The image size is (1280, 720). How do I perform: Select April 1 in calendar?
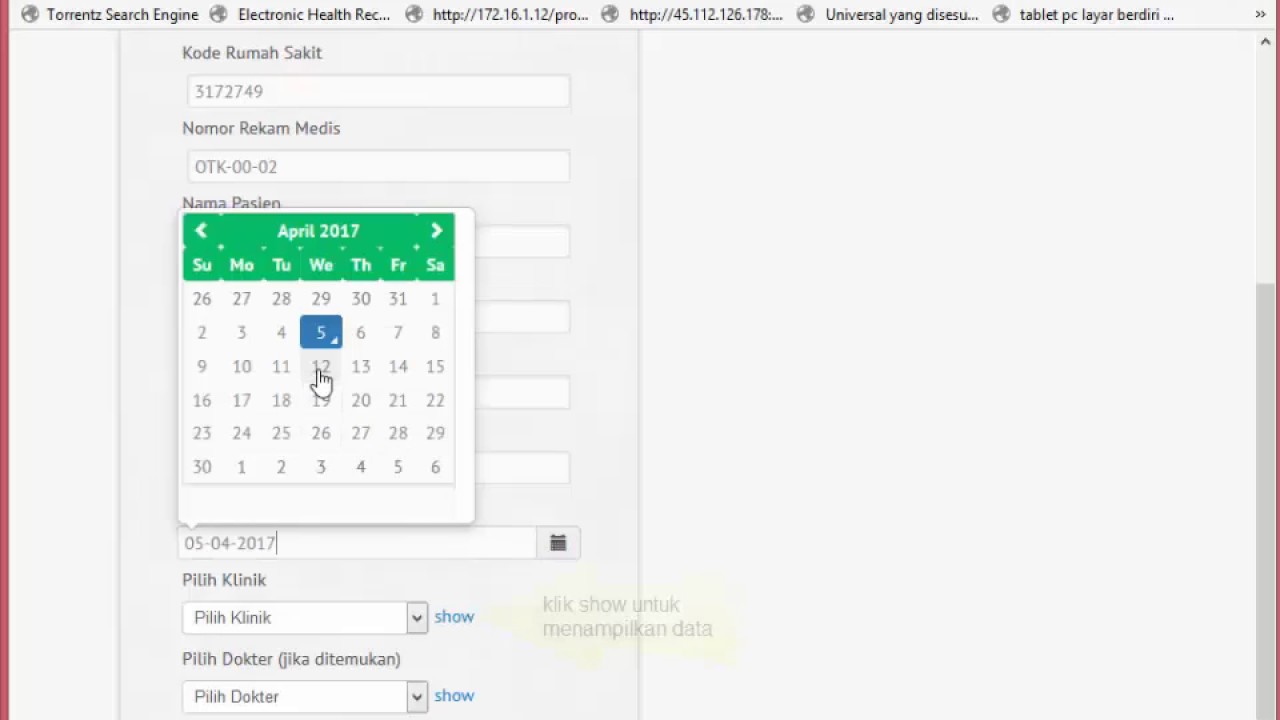[x=435, y=298]
